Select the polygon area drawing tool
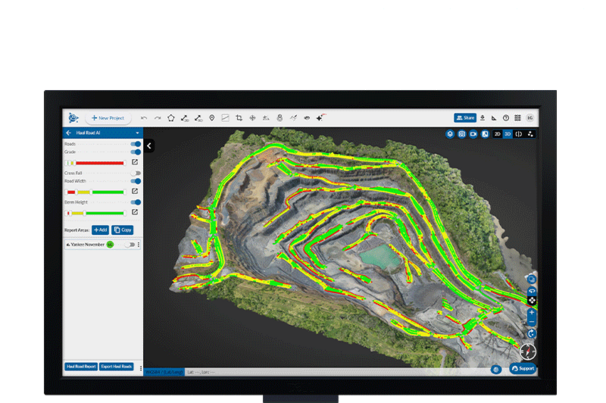 171,118
